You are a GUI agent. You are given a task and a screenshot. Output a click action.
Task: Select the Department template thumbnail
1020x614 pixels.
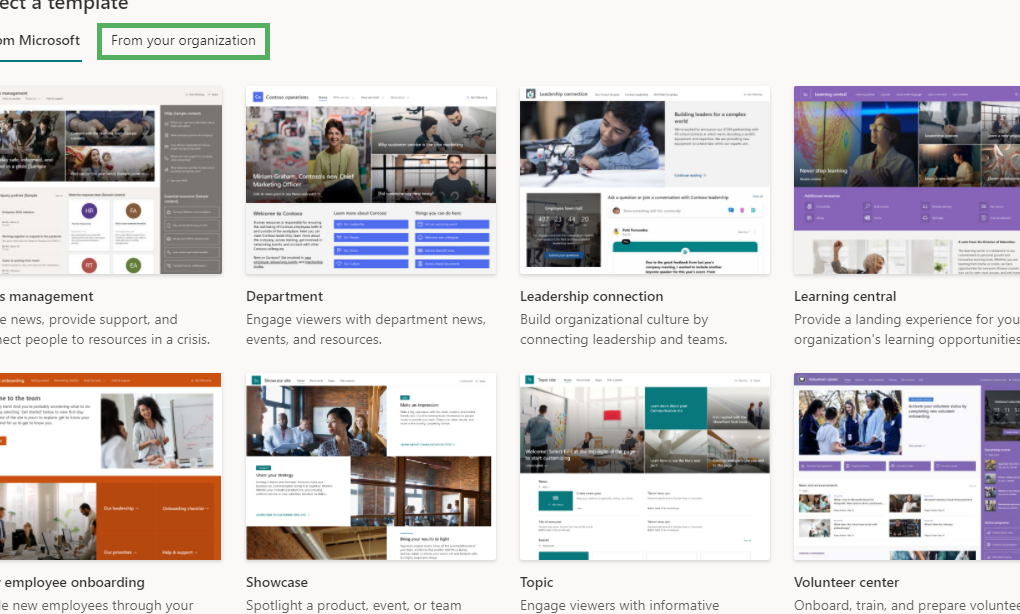(371, 180)
